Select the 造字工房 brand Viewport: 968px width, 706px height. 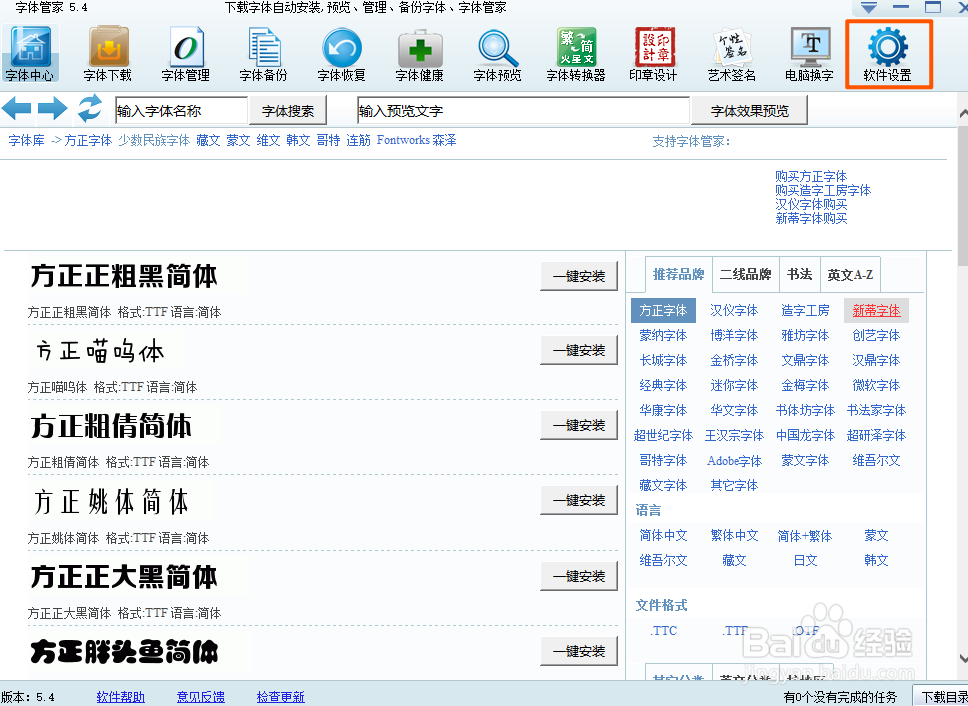[x=805, y=310]
